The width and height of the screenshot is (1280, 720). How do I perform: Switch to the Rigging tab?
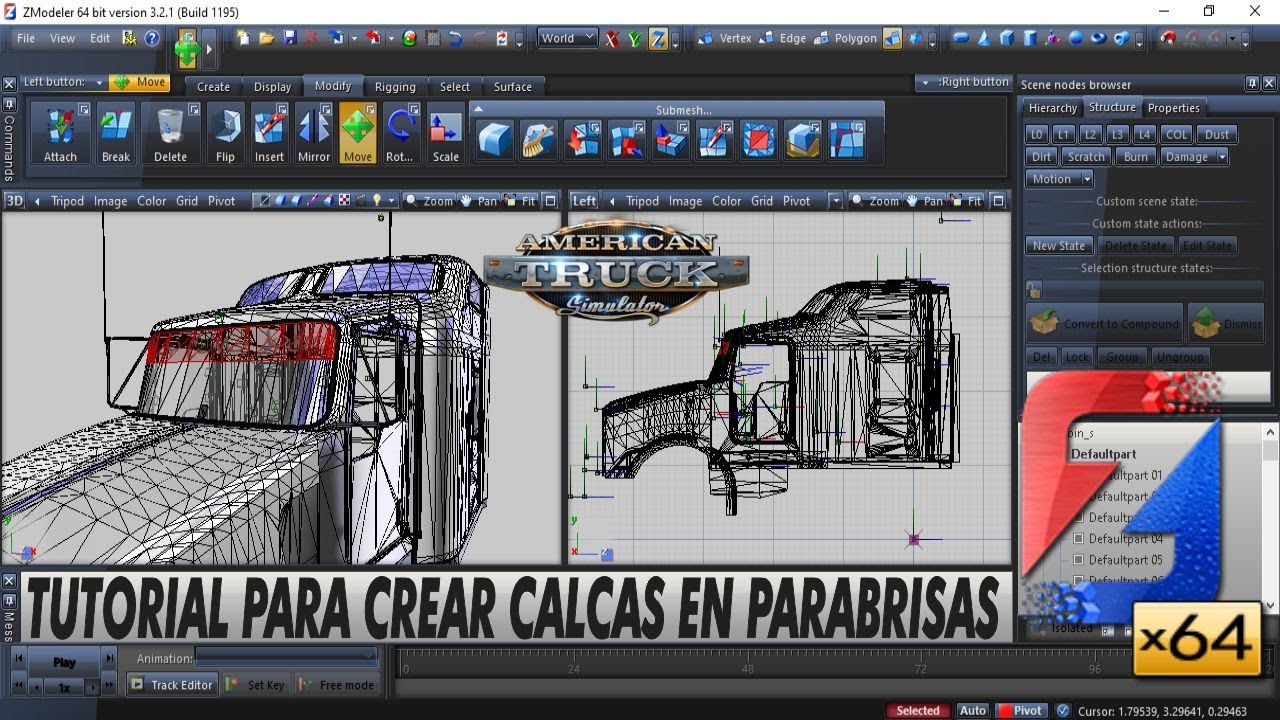tap(395, 87)
